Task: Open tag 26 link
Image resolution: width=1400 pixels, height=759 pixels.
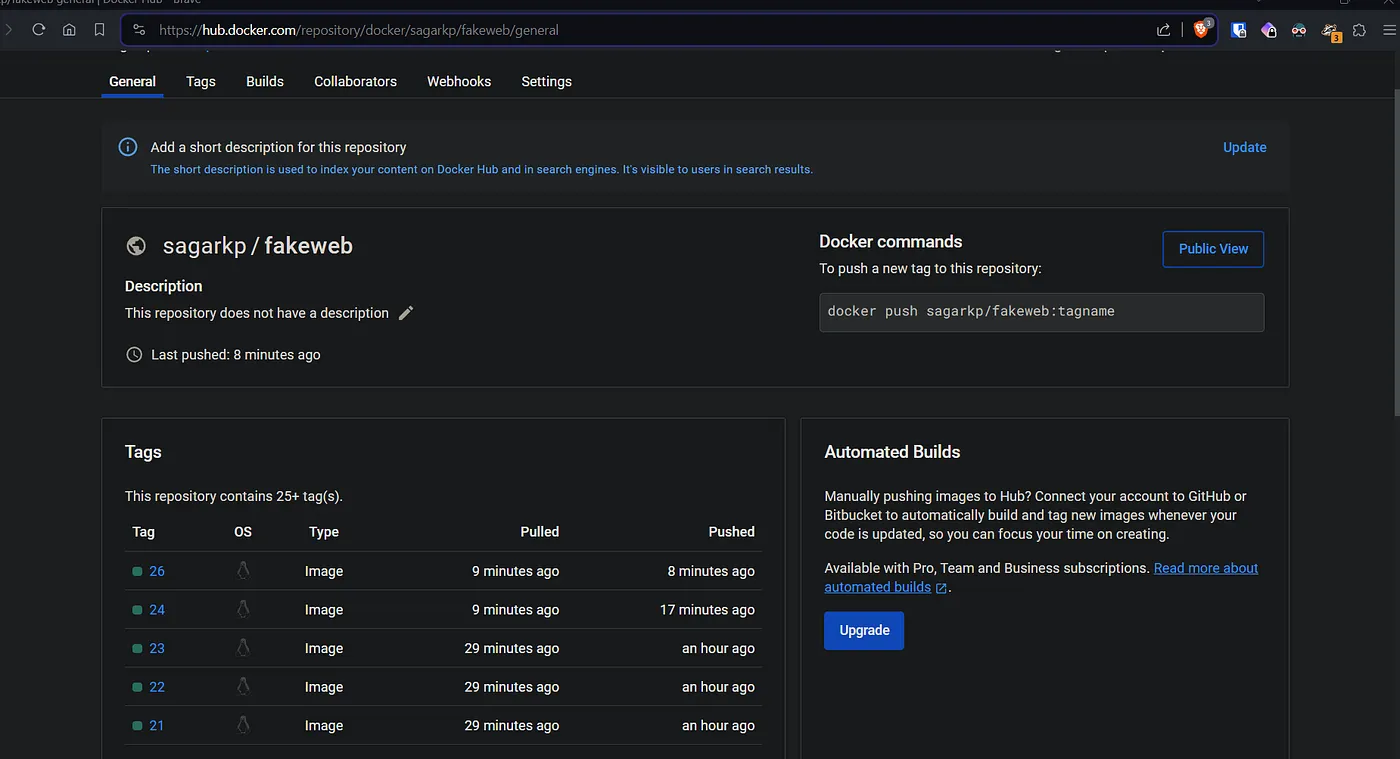Action: tap(157, 571)
